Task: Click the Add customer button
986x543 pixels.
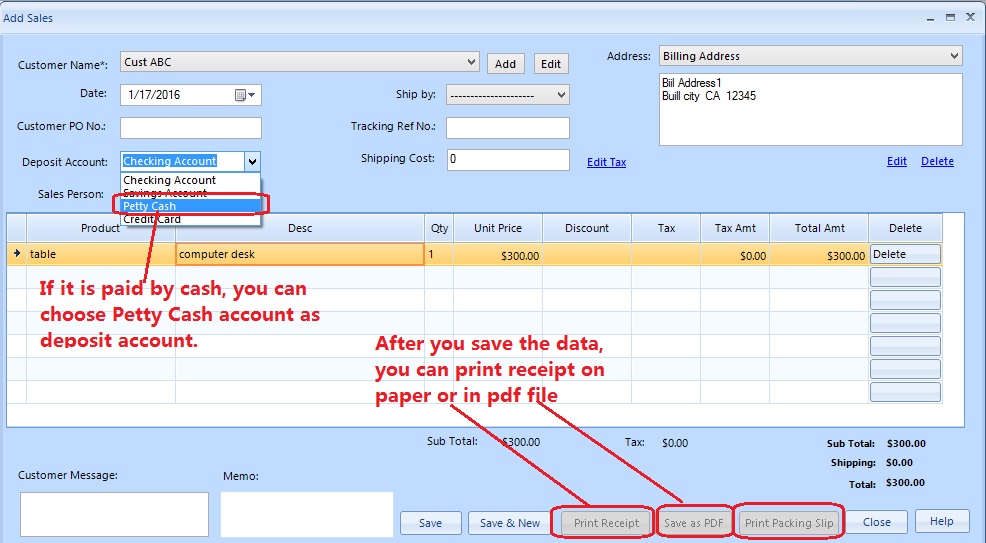Action: click(x=506, y=64)
